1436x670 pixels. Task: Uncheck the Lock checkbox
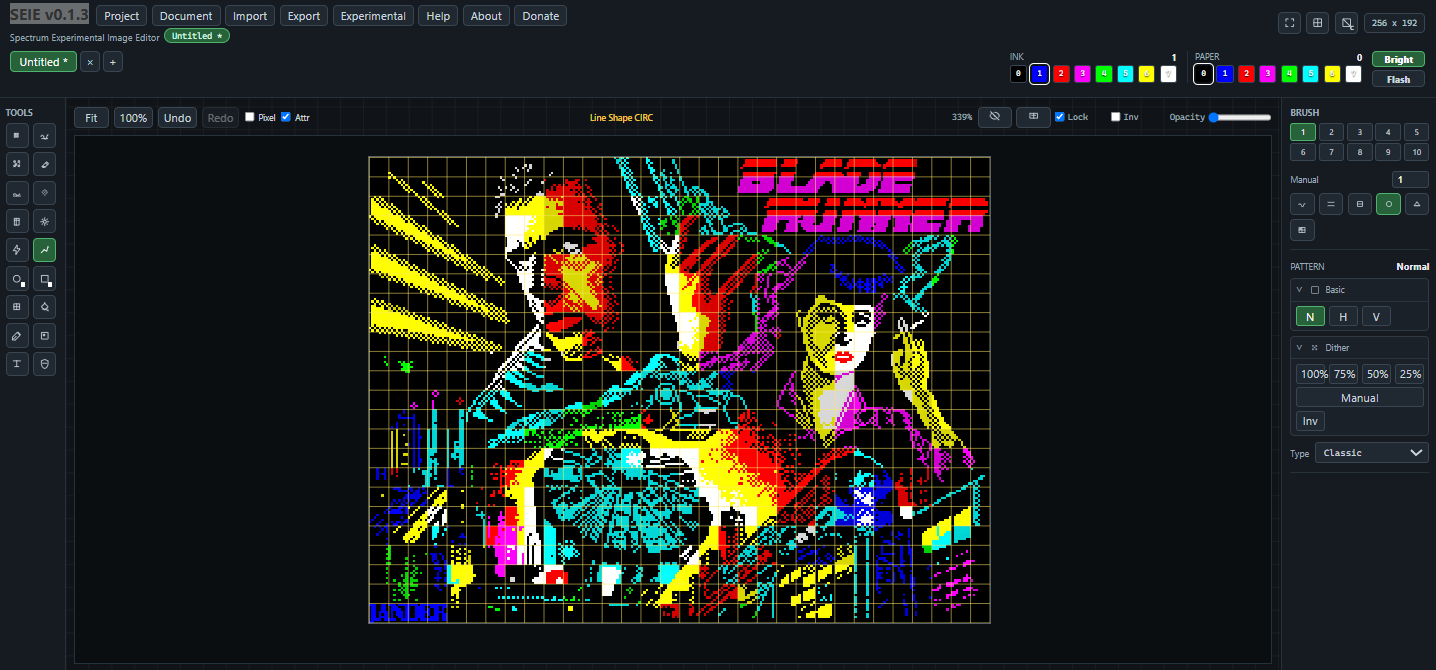[1060, 117]
